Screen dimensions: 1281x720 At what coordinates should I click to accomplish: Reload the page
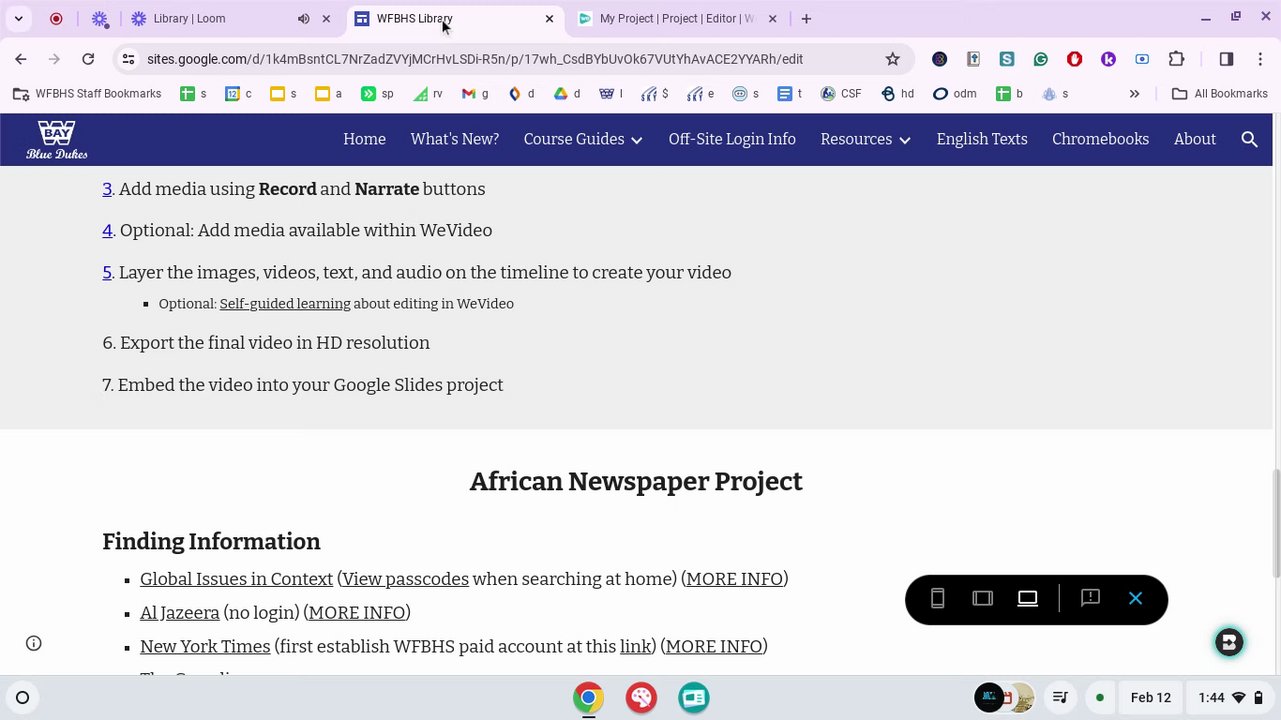(x=88, y=59)
